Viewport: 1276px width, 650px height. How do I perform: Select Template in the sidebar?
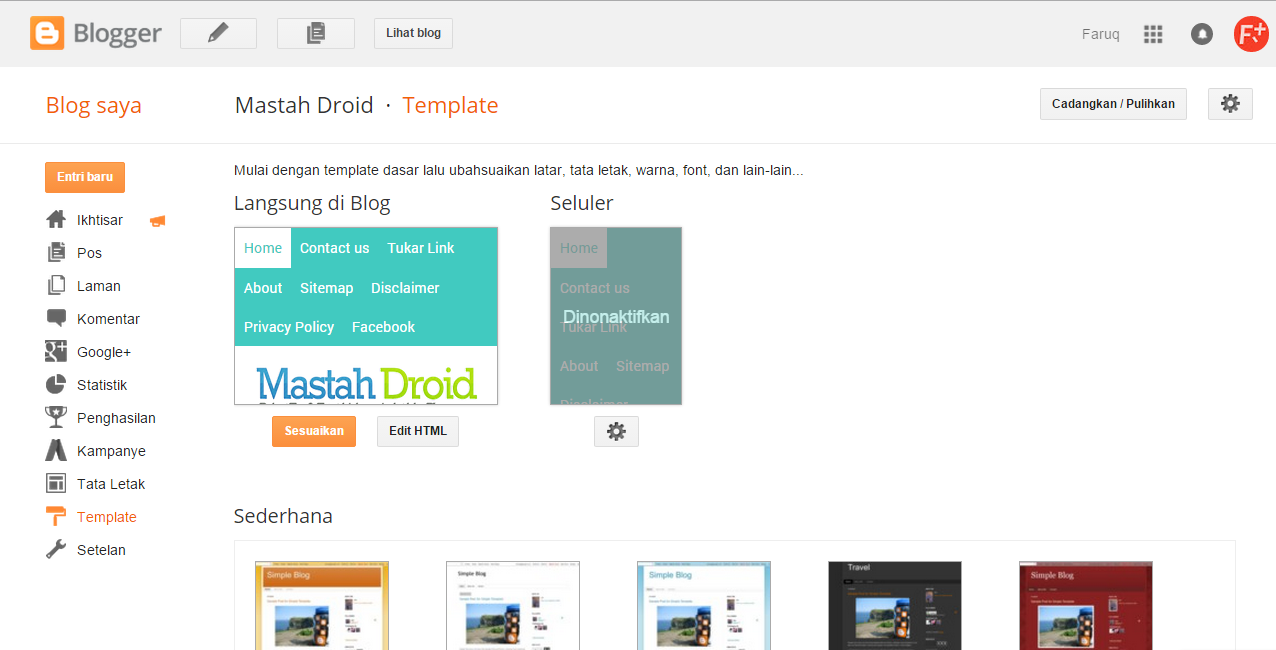pyautogui.click(x=107, y=517)
